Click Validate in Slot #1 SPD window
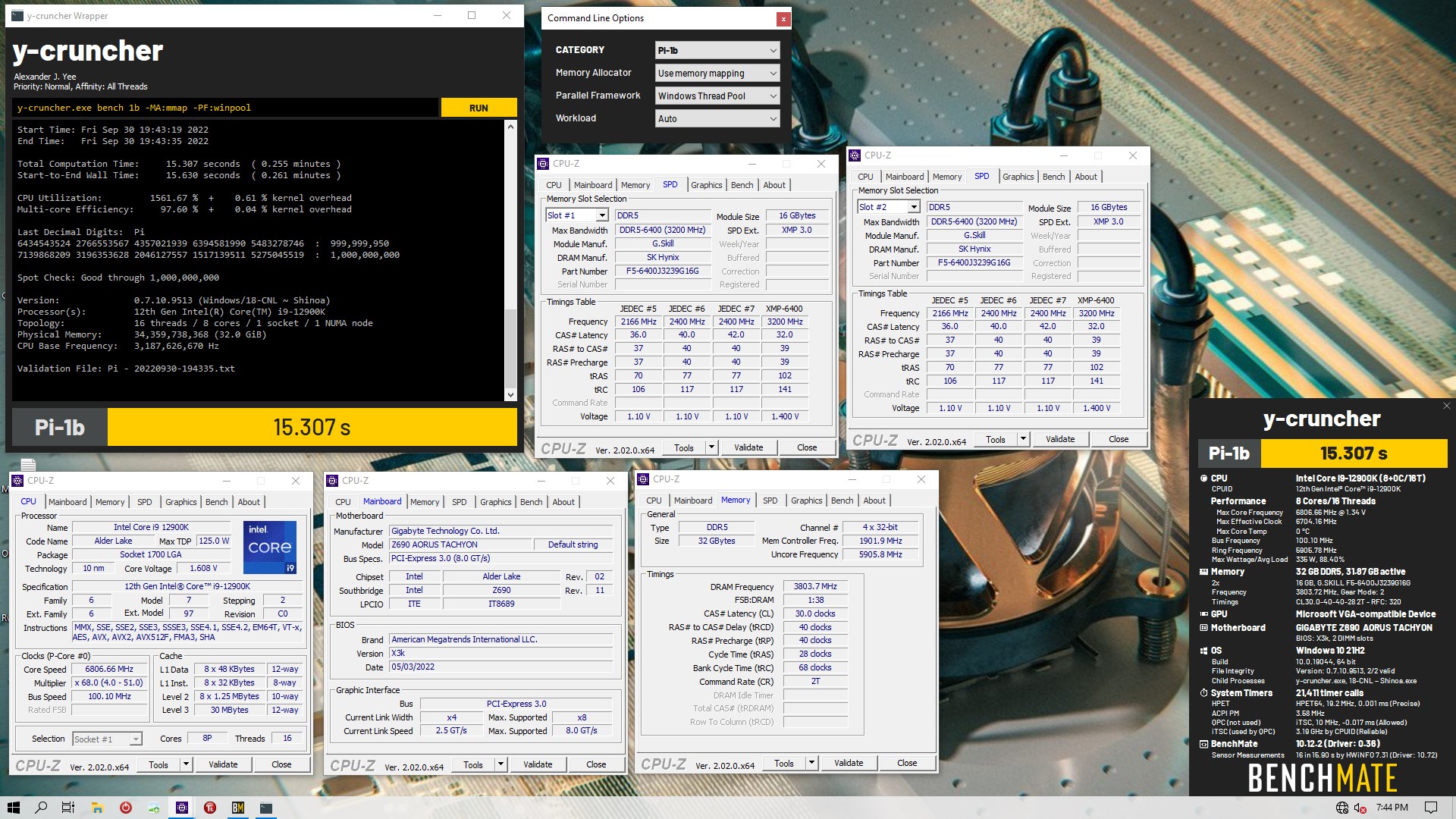The image size is (1456, 819). tap(748, 447)
